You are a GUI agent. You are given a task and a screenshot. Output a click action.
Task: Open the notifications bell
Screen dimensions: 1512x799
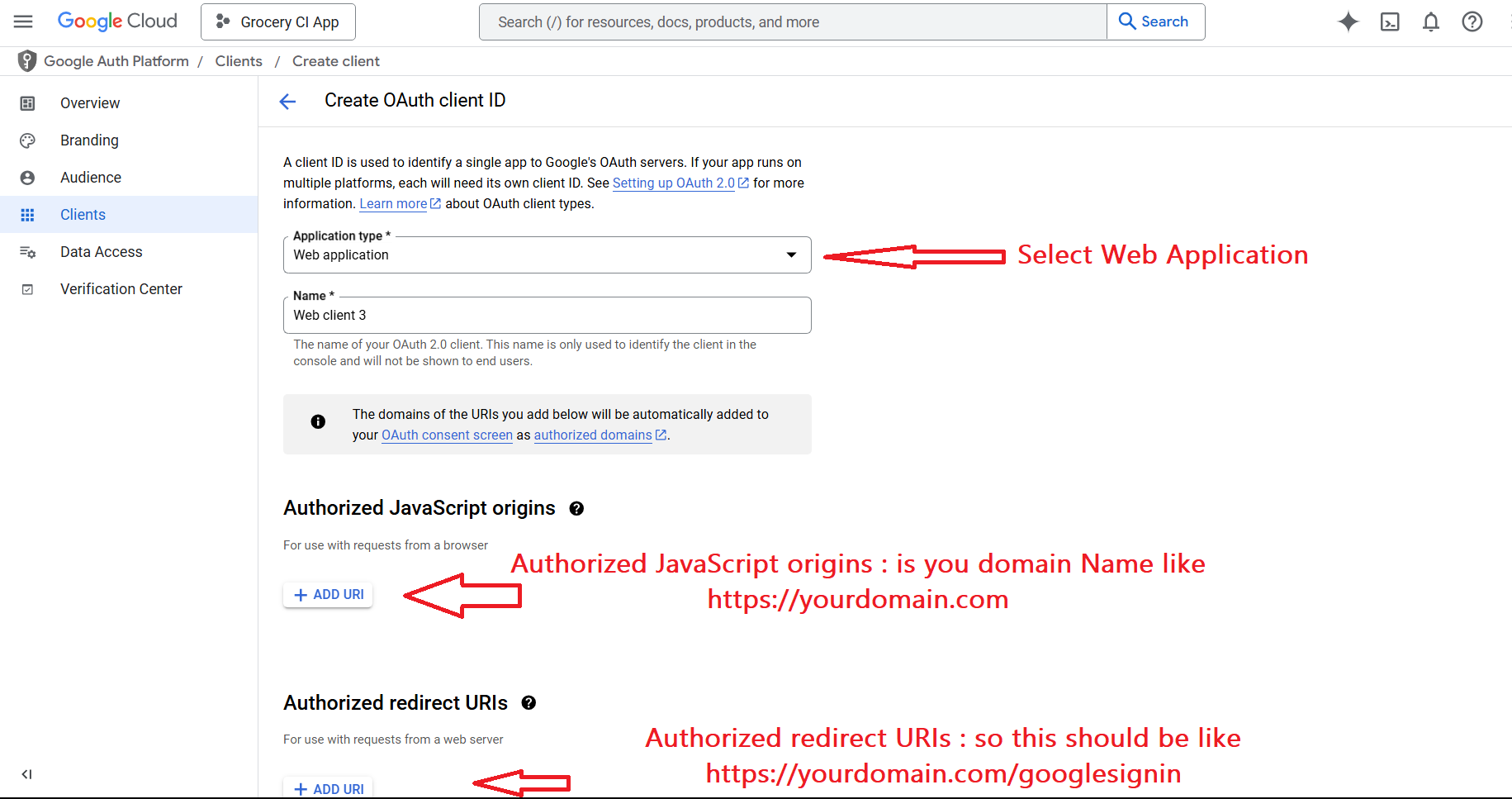(x=1431, y=21)
